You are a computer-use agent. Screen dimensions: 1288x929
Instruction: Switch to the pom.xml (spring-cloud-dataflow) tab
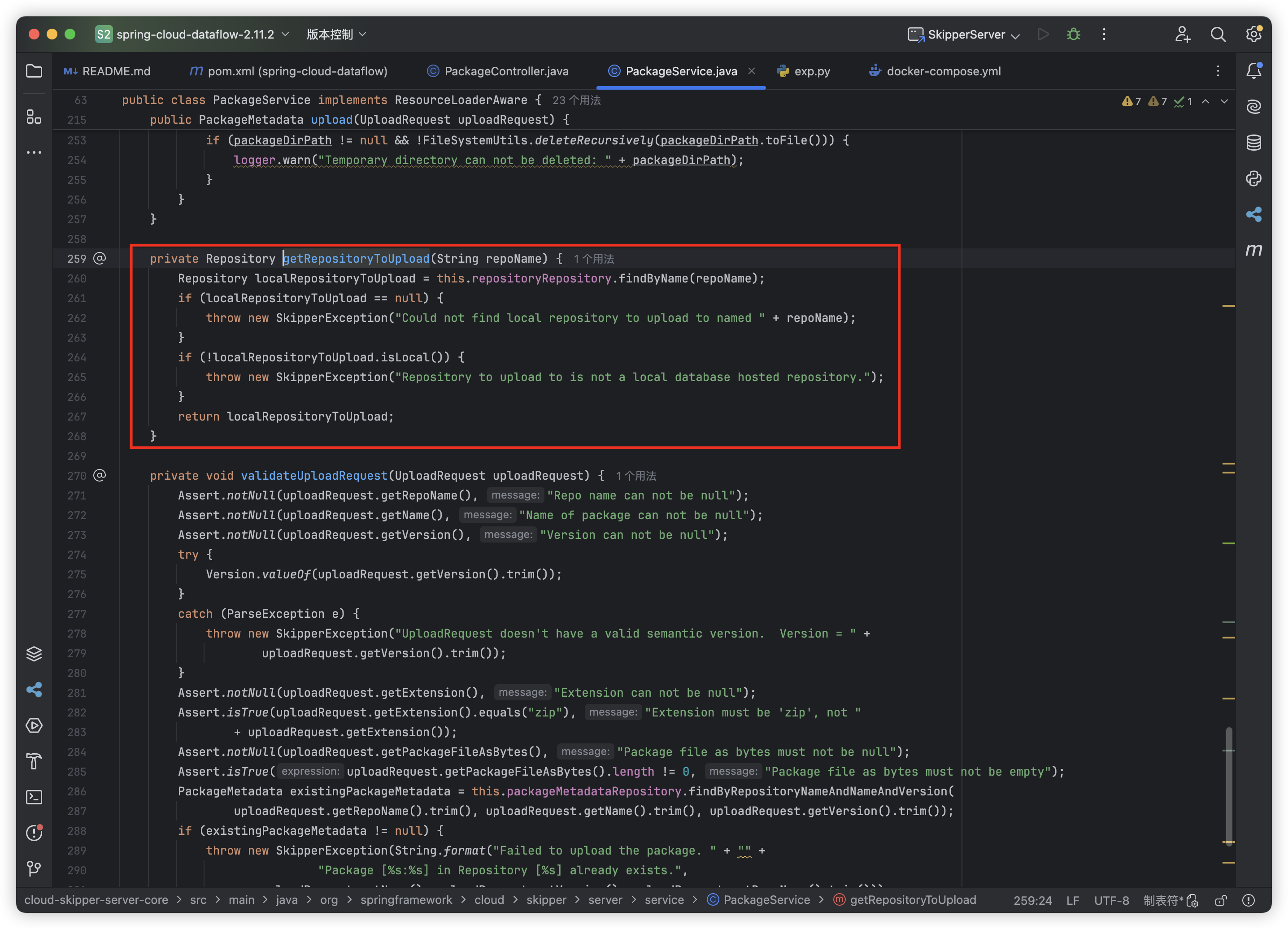click(289, 71)
